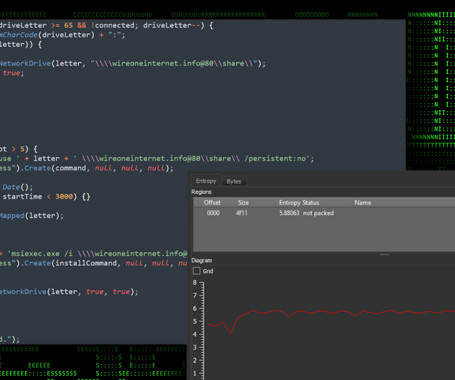Click the 'not packed' status cell
Image resolution: width=455 pixels, height=380 pixels.
click(x=318, y=213)
